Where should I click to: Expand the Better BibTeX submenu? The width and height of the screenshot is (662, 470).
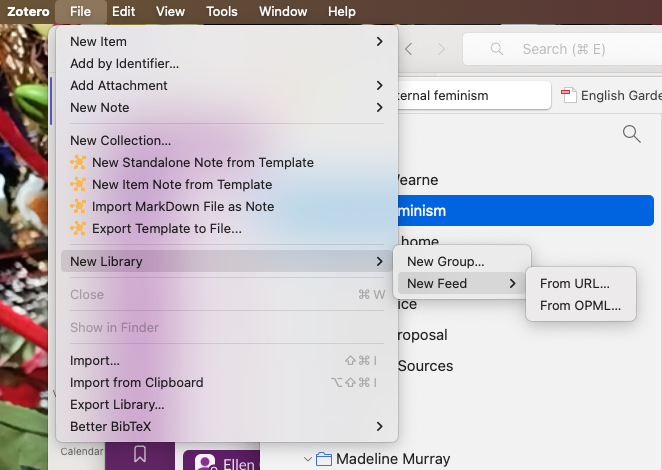227,426
